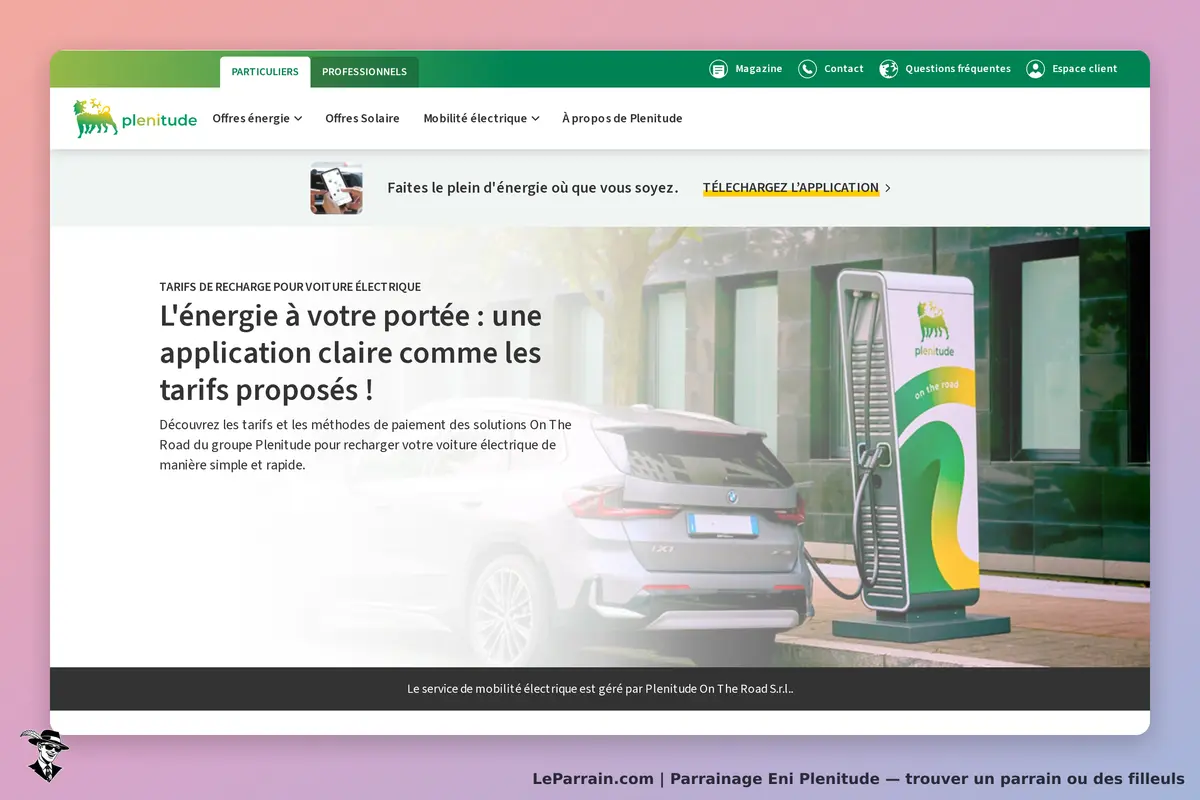
Task: Click the arrow next to Téléchargez l'application
Action: coord(888,188)
